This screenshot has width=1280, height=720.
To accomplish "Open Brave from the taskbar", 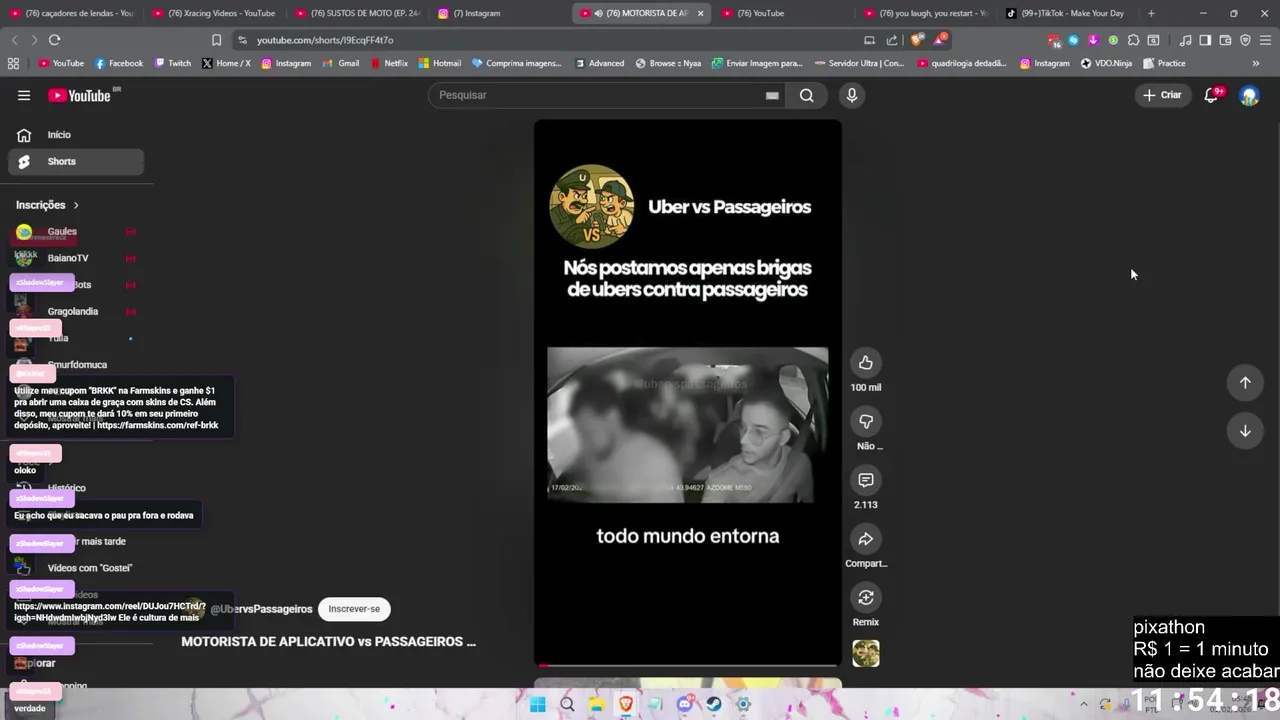I will (626, 704).
